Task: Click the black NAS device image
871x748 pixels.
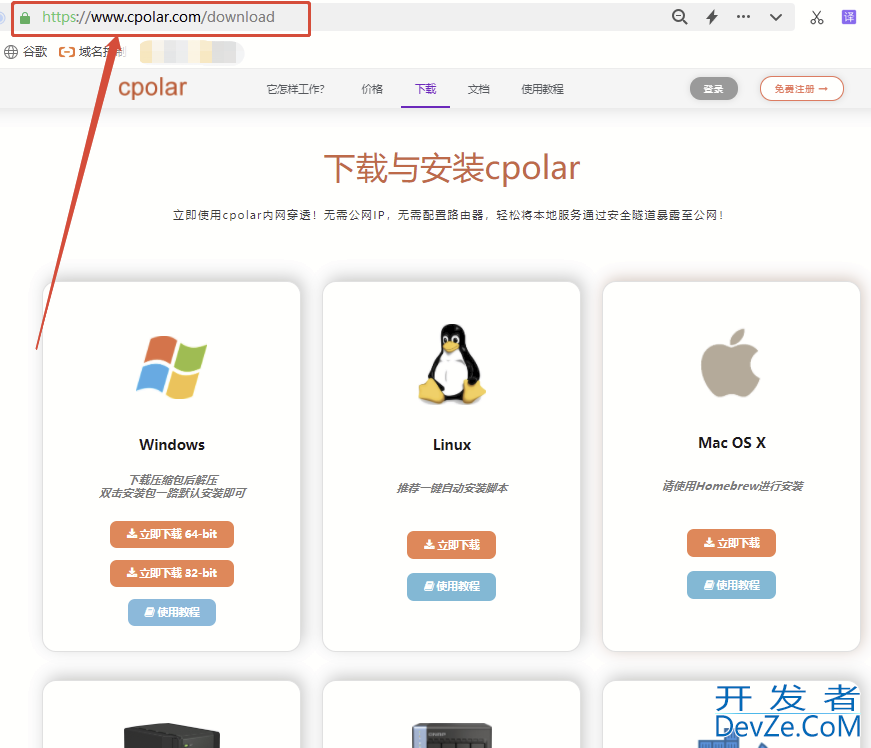Action: point(172,735)
